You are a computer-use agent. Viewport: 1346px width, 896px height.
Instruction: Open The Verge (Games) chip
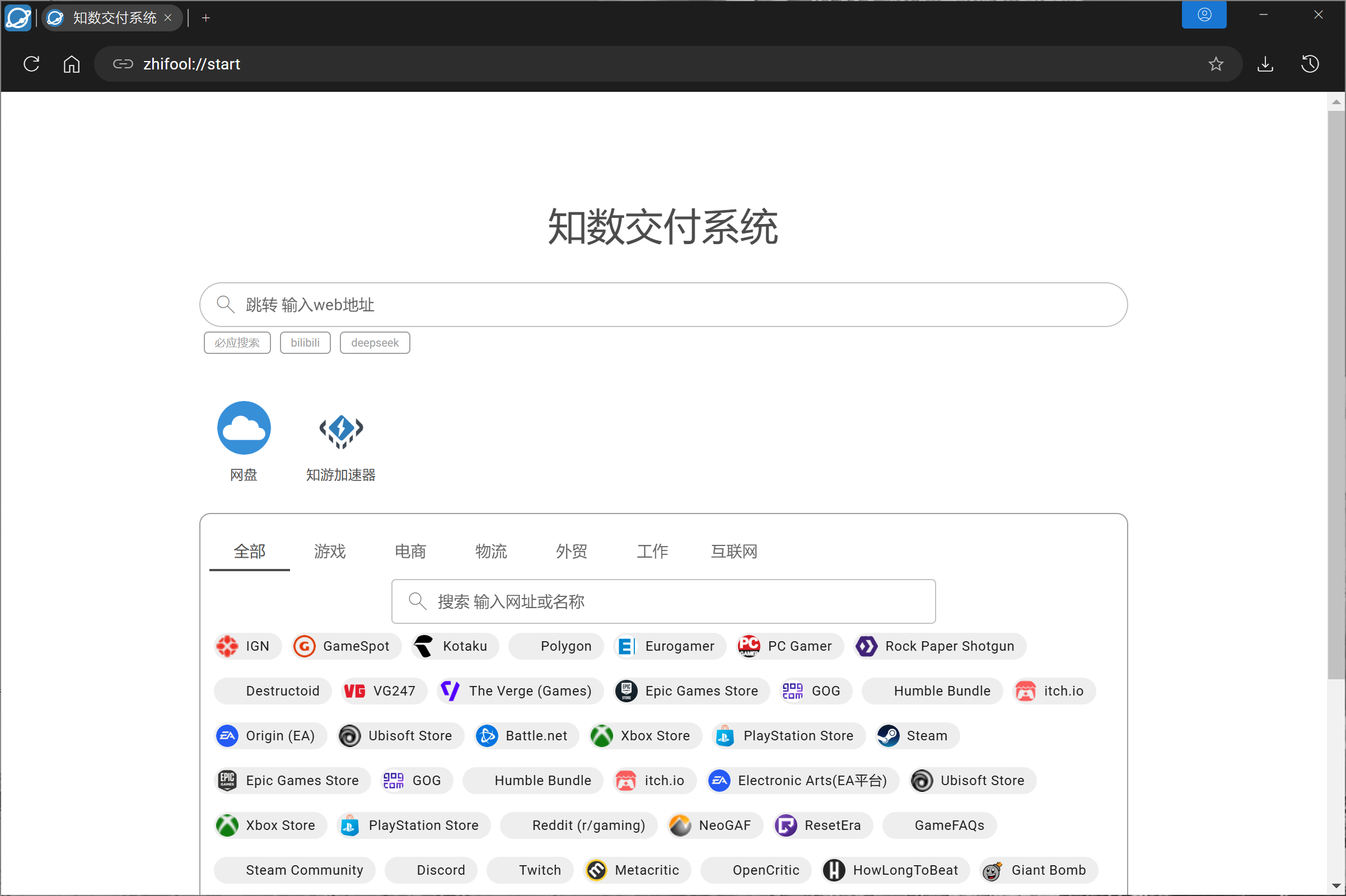coord(520,691)
